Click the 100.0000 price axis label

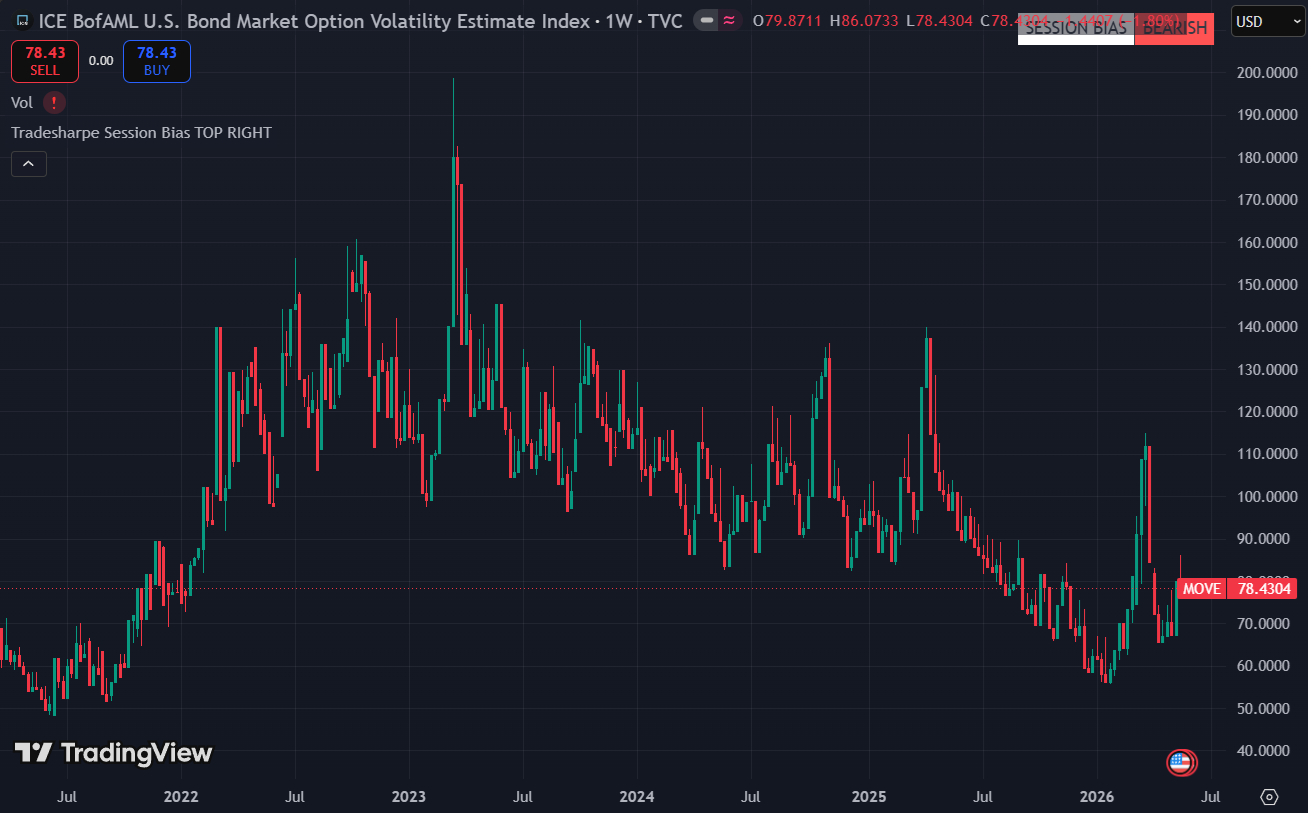click(x=1266, y=496)
